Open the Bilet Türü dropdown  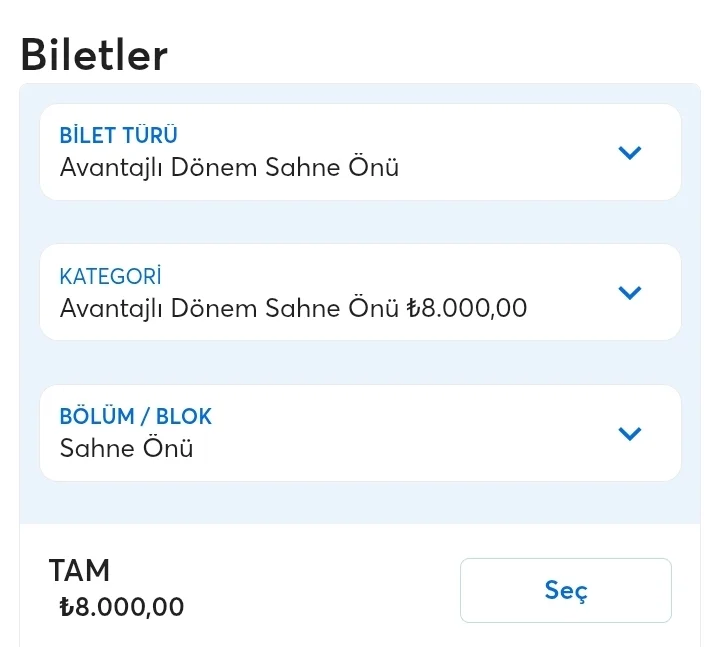click(360, 152)
